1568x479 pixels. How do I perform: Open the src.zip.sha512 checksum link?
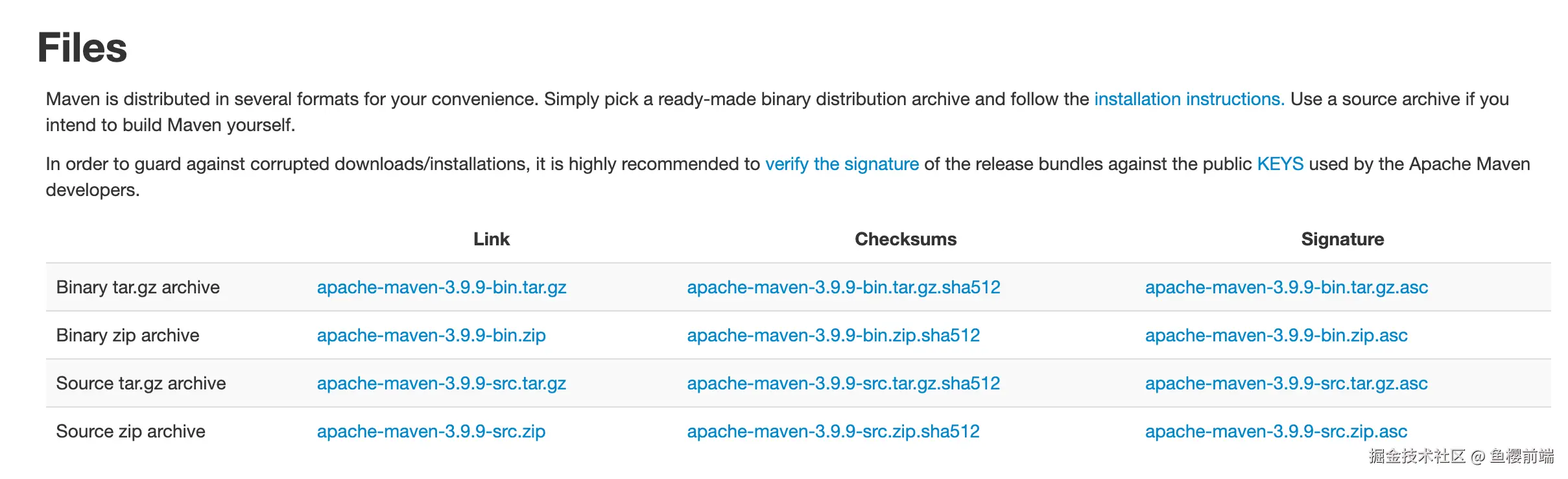tap(833, 432)
